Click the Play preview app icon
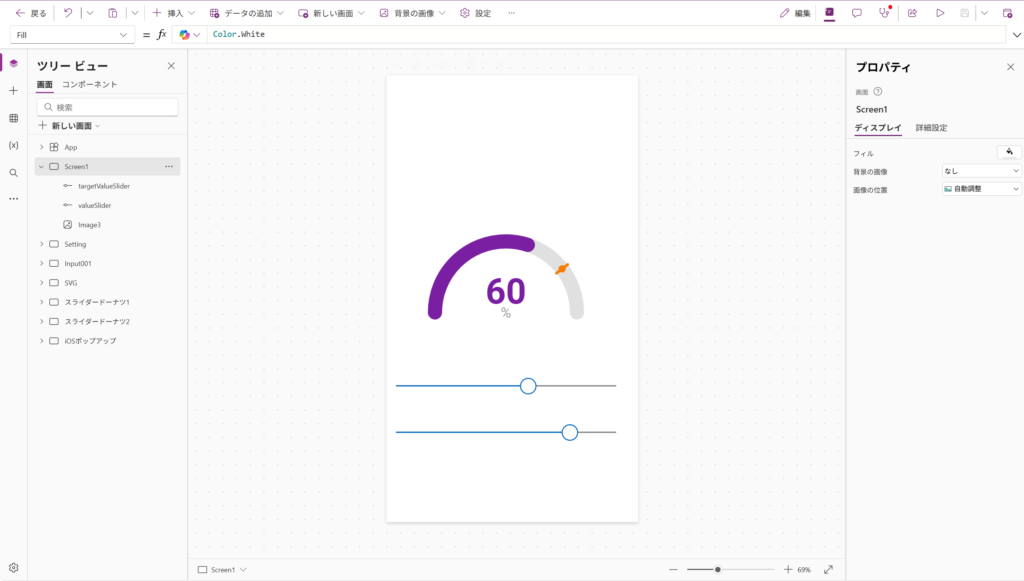 tap(940, 13)
